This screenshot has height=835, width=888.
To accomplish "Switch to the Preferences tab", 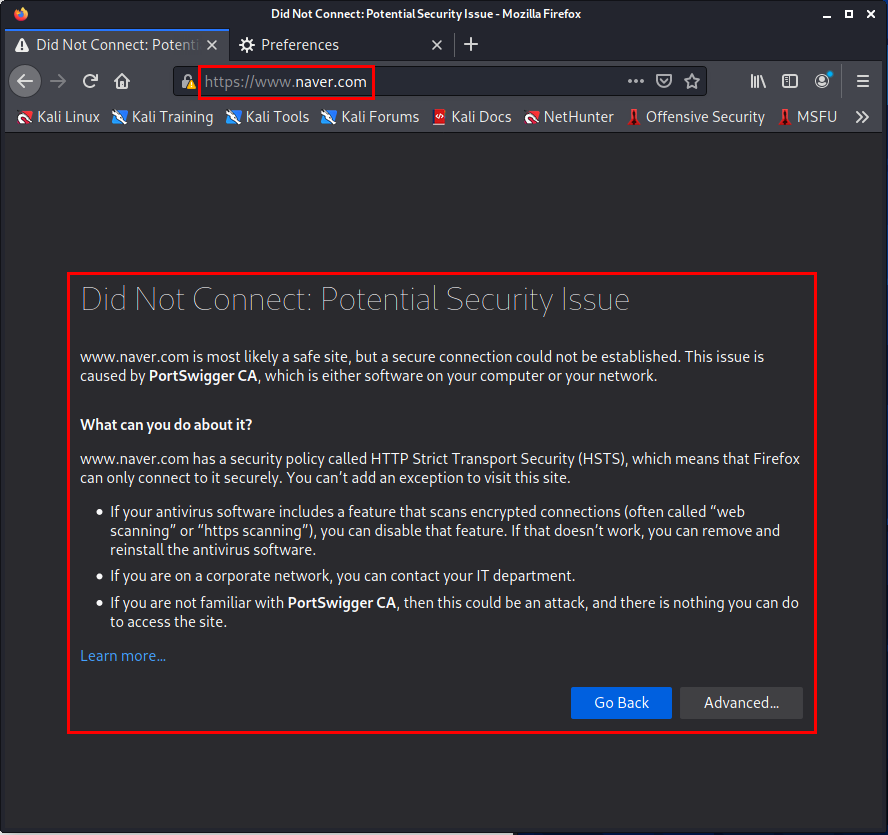I will 341,45.
